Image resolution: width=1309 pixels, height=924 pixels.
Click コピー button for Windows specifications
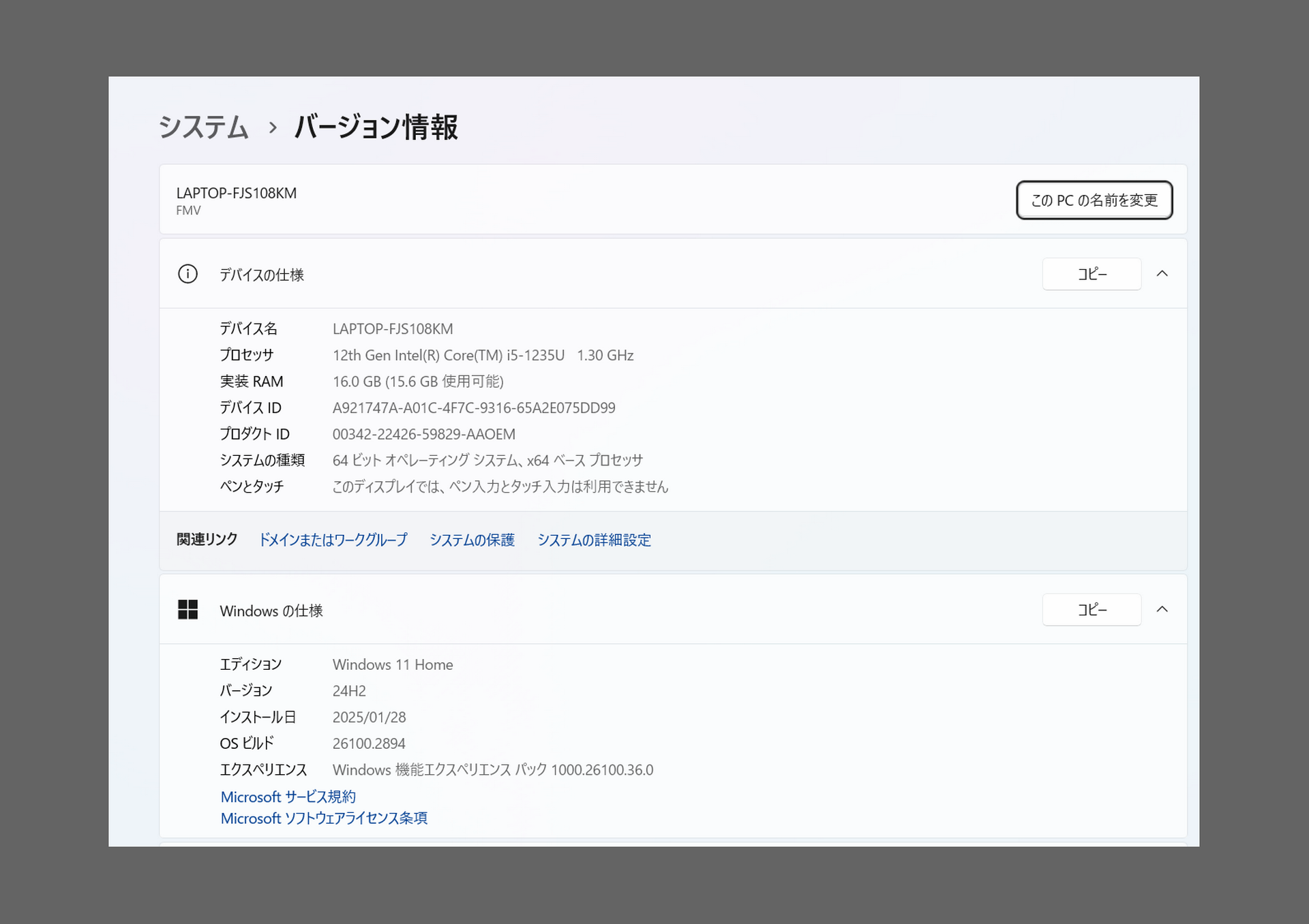pos(1092,610)
